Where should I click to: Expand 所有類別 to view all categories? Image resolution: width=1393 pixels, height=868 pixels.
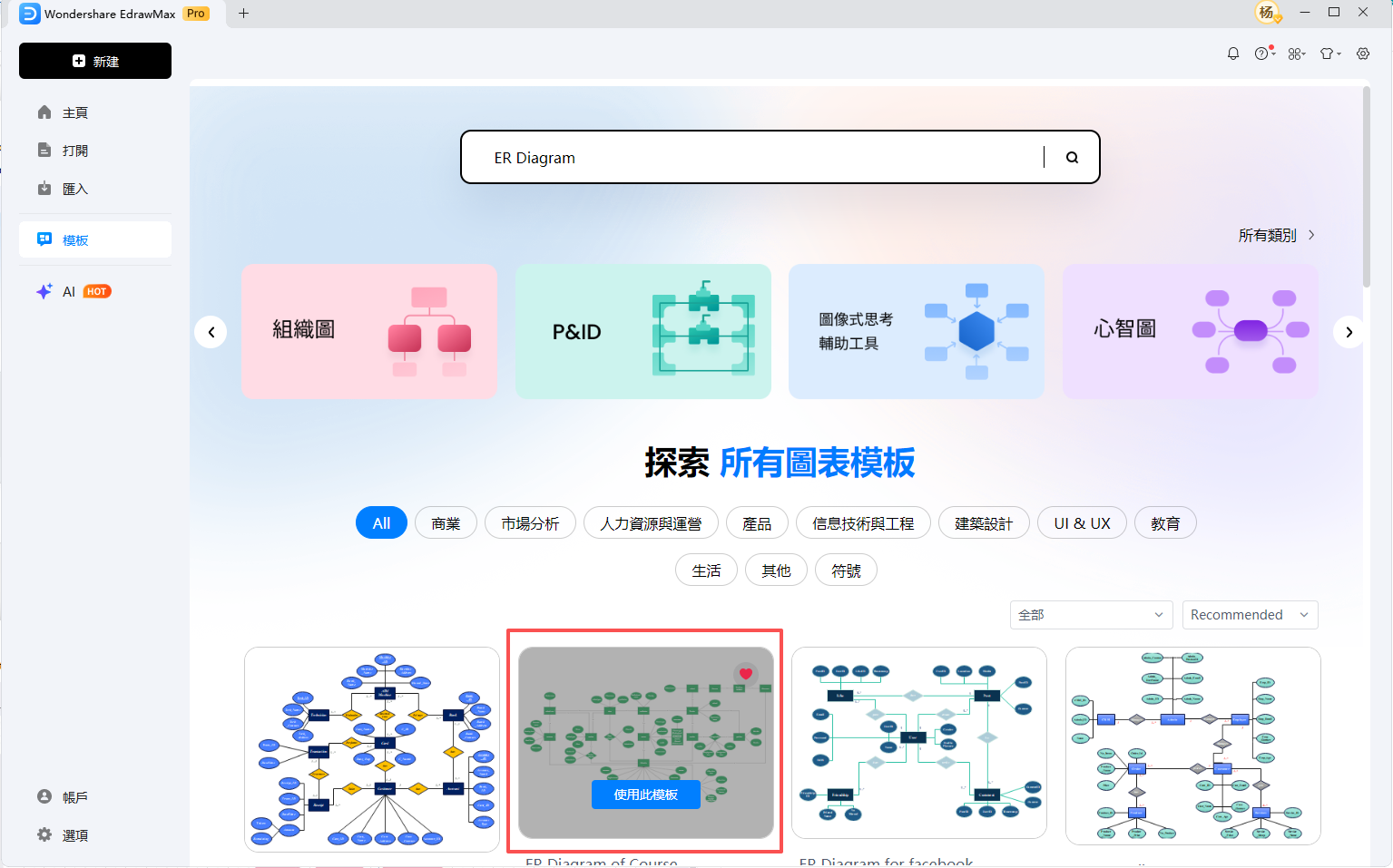point(1274,234)
